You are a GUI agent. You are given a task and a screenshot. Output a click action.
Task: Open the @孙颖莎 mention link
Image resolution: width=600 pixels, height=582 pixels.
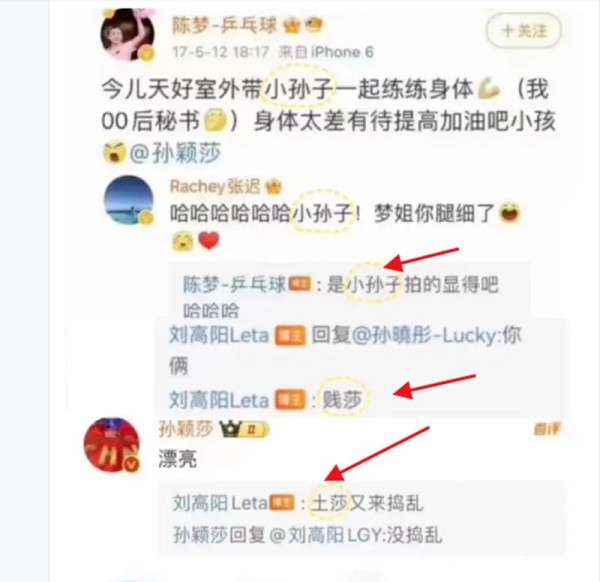click(x=175, y=153)
